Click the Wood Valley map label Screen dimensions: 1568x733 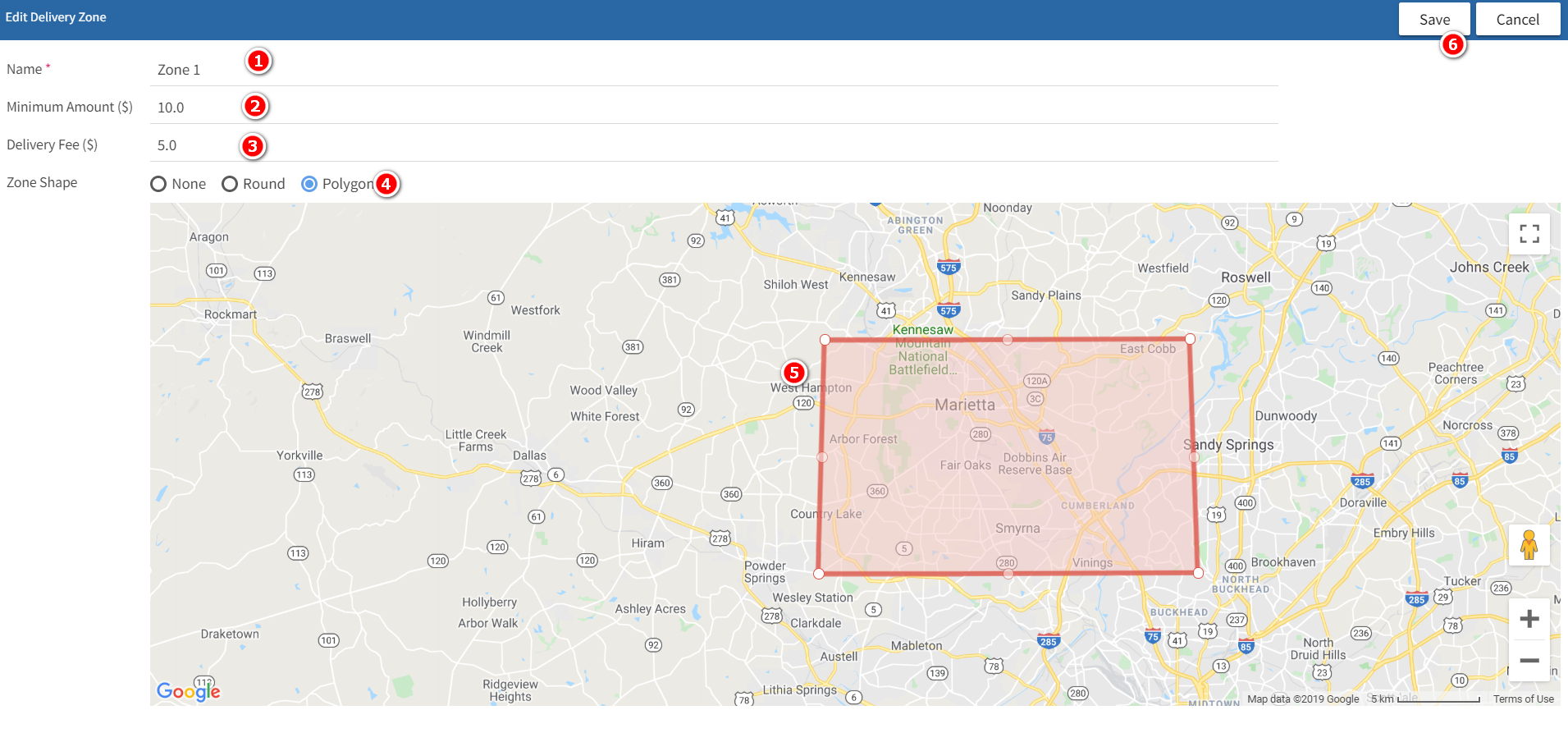click(603, 391)
